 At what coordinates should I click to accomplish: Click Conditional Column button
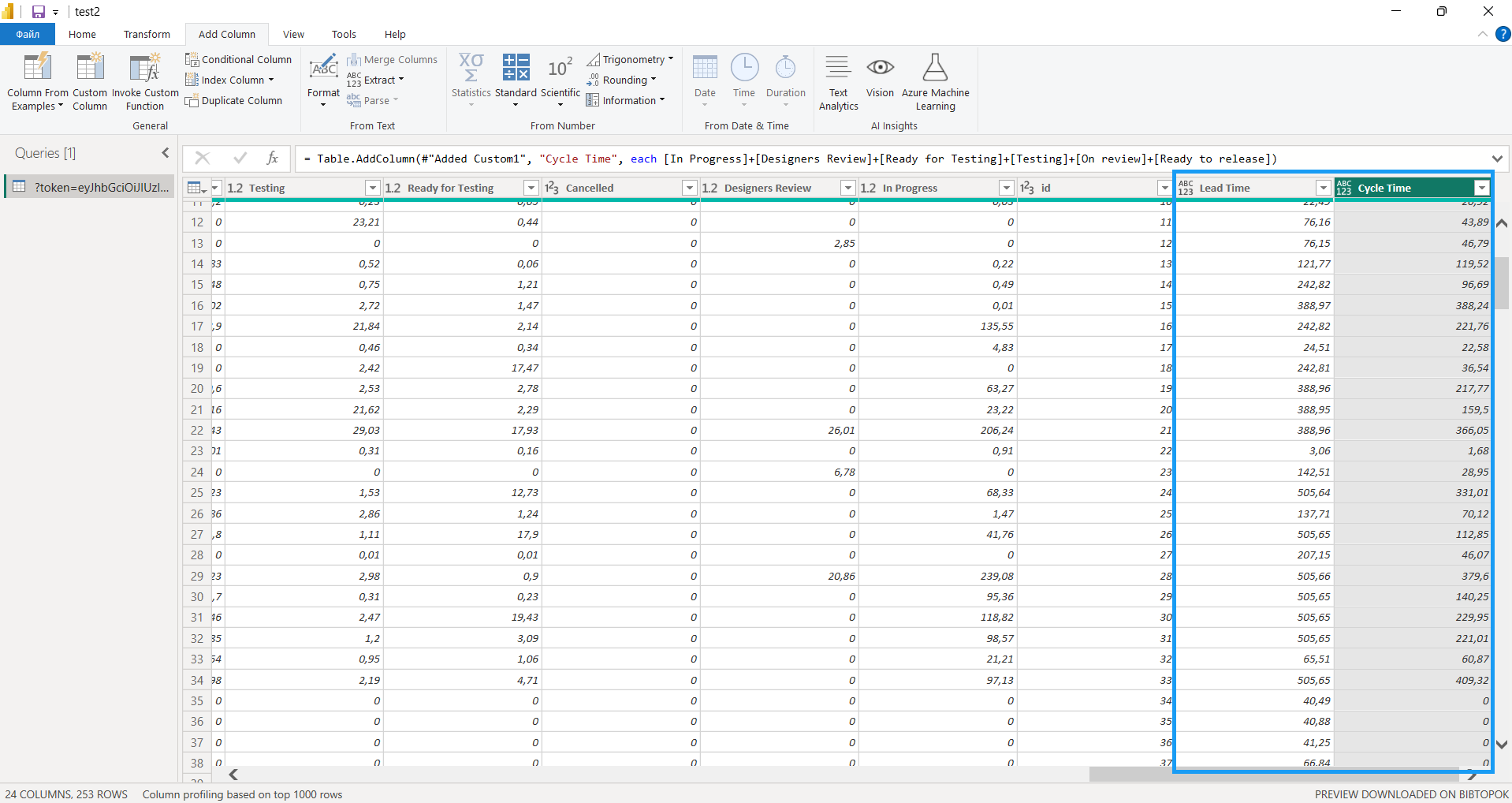pos(239,59)
